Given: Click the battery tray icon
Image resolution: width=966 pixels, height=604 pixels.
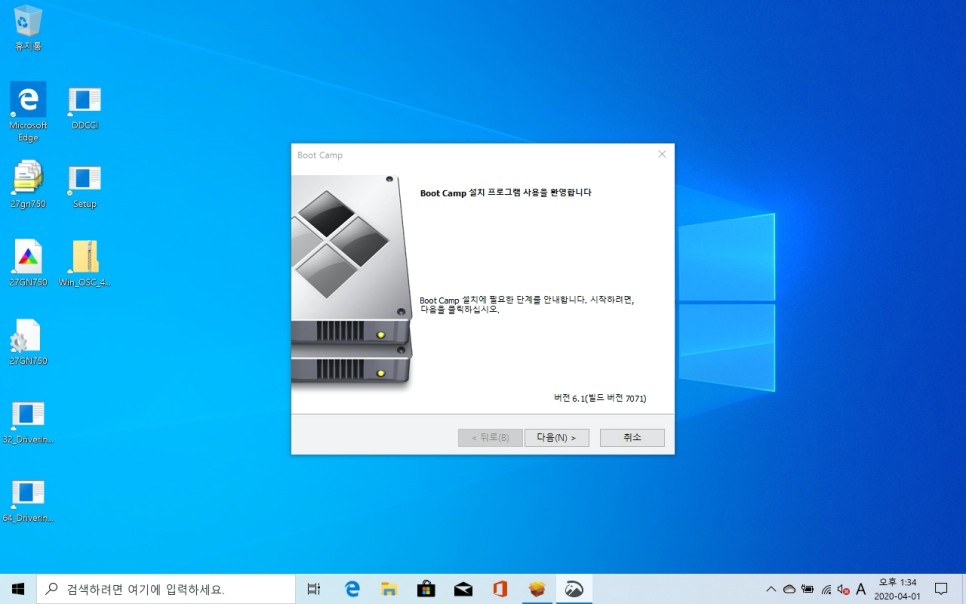Looking at the screenshot, I should pos(808,589).
